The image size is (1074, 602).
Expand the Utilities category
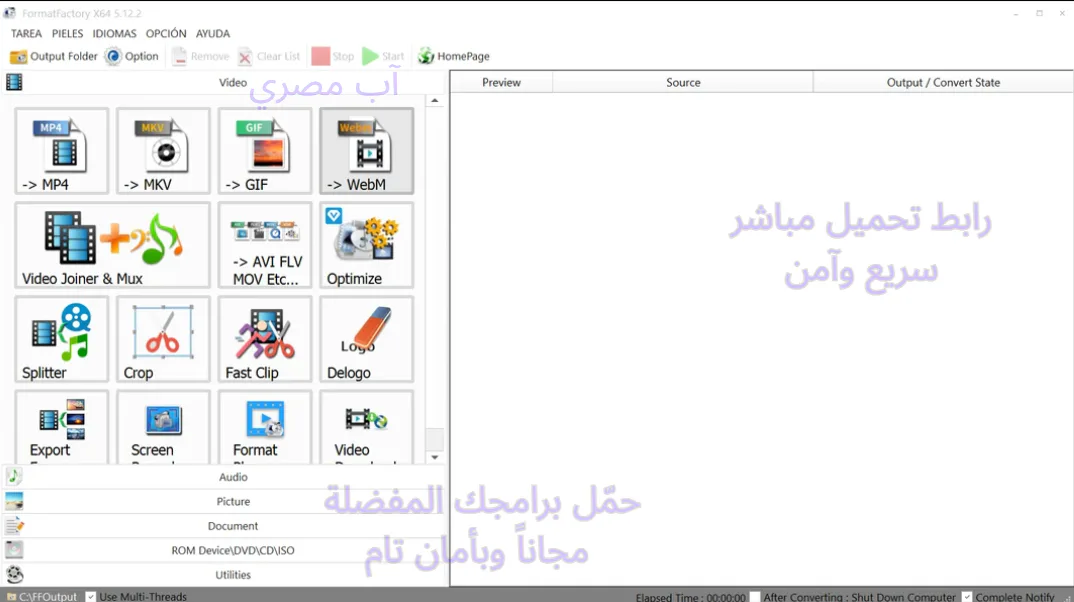225,575
